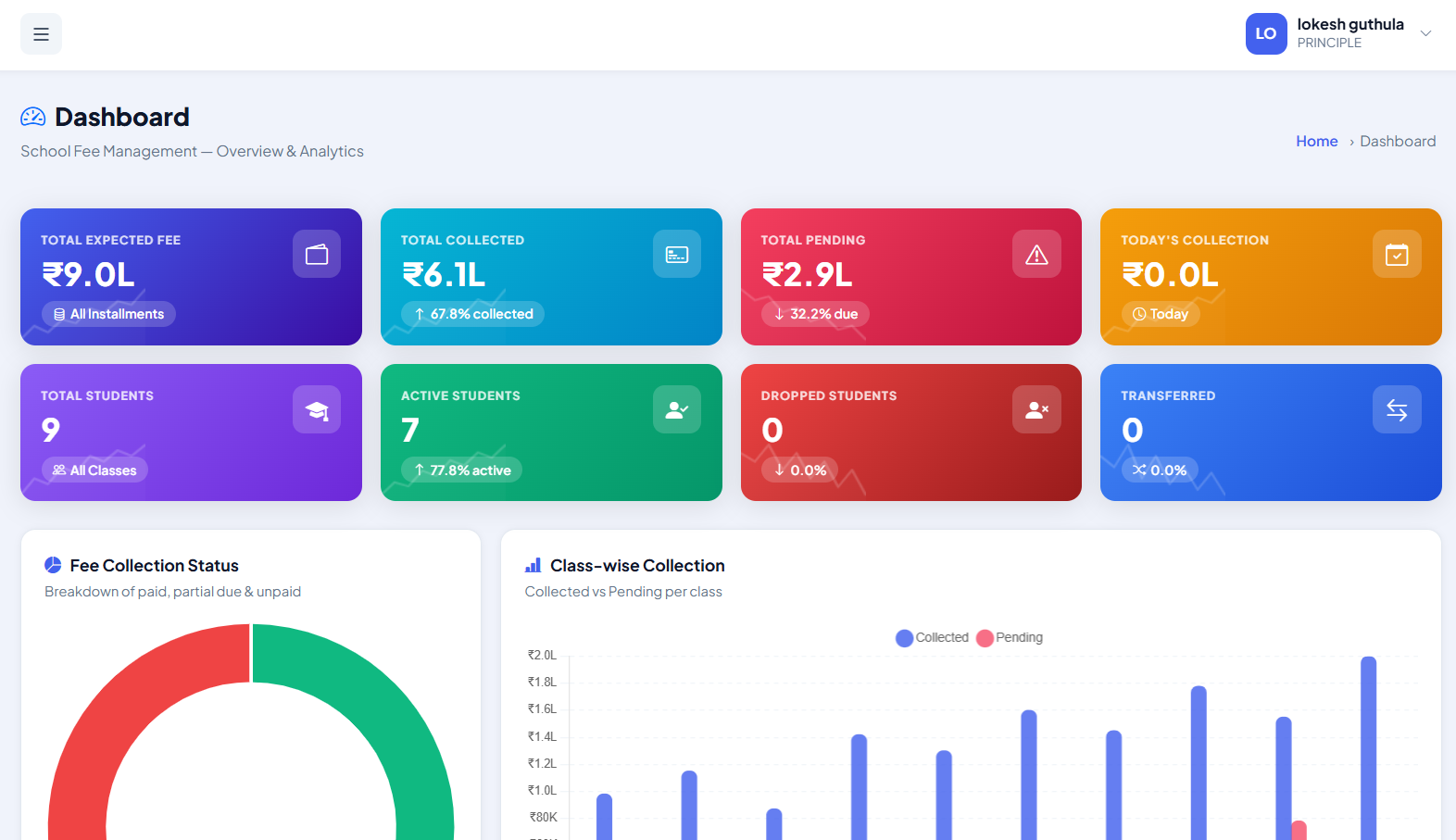Click the 32.2% due badge
This screenshot has width=1456, height=840.
coord(815,314)
